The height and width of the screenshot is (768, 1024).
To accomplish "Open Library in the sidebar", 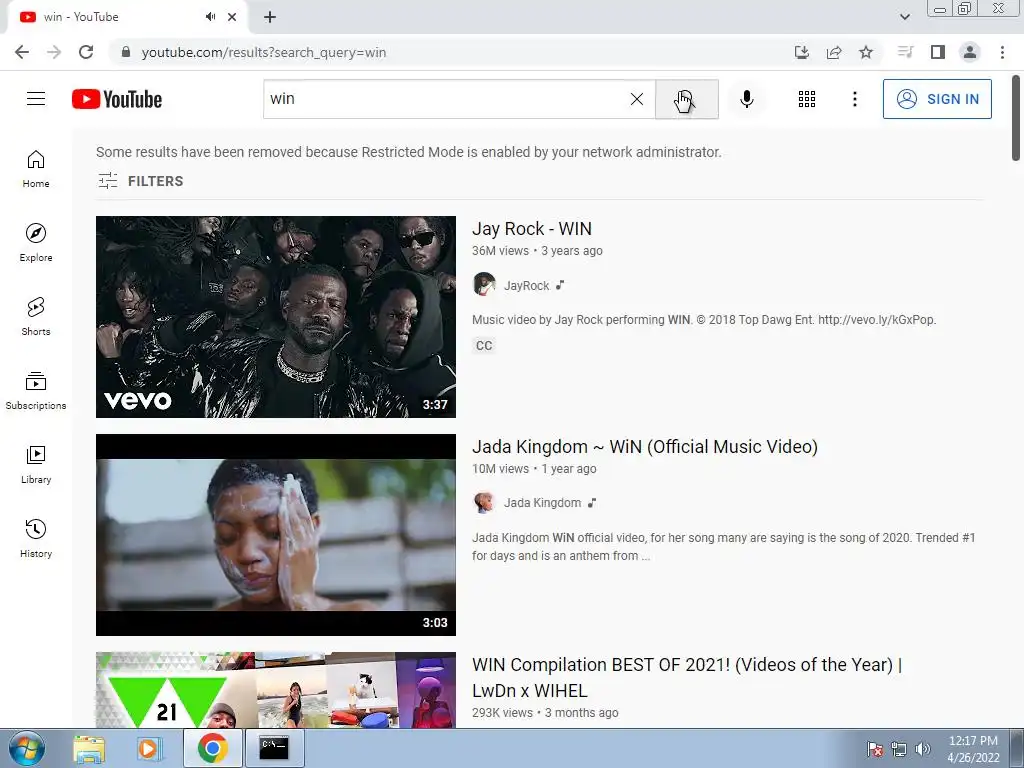I will pos(36,464).
